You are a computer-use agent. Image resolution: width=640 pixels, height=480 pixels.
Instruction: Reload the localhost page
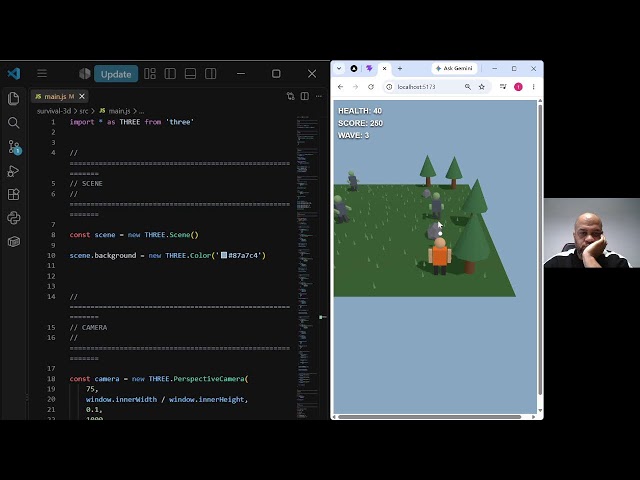371,87
